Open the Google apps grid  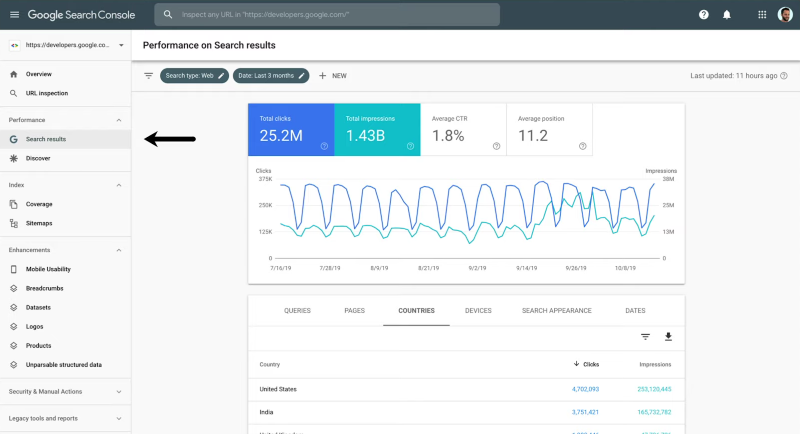coord(763,15)
